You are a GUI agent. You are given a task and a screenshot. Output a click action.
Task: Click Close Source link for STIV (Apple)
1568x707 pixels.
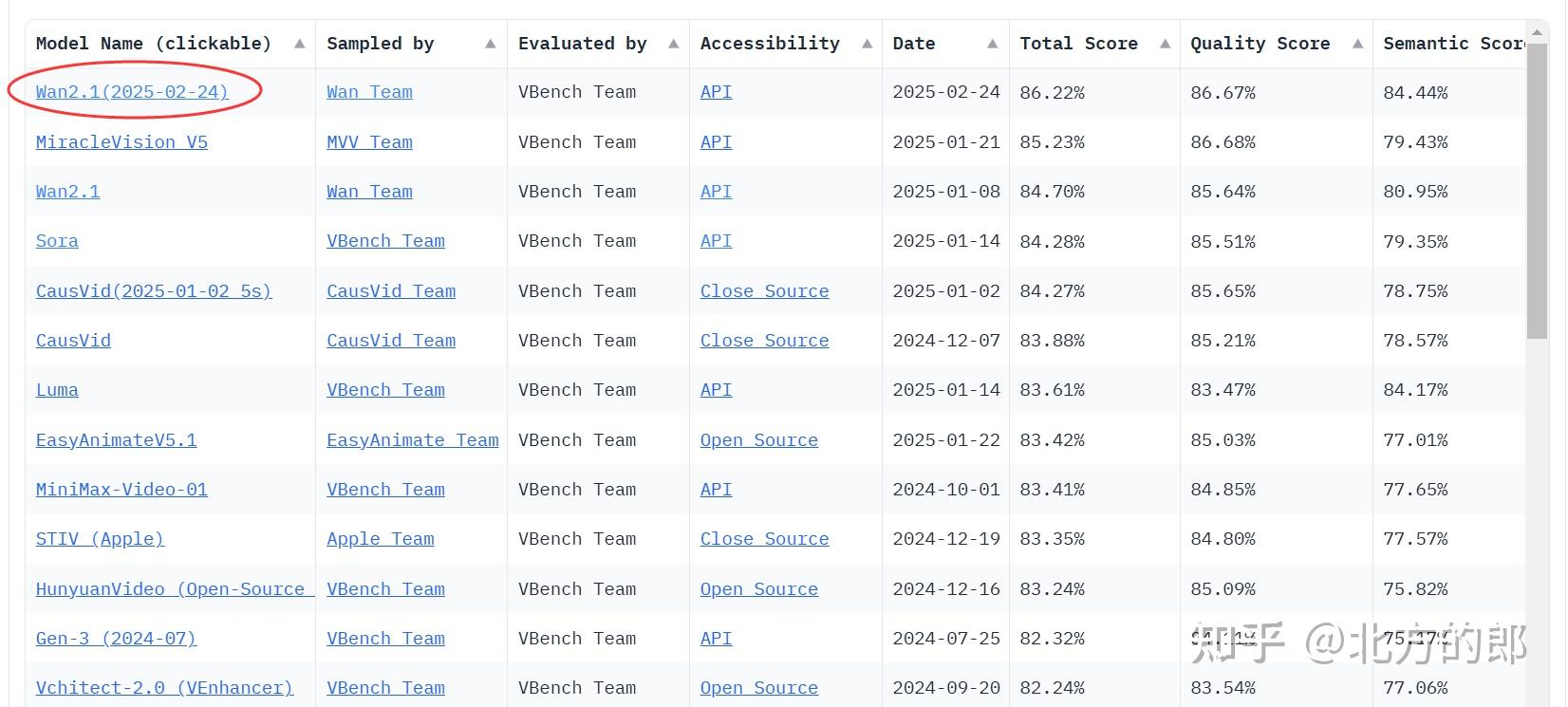[764, 539]
